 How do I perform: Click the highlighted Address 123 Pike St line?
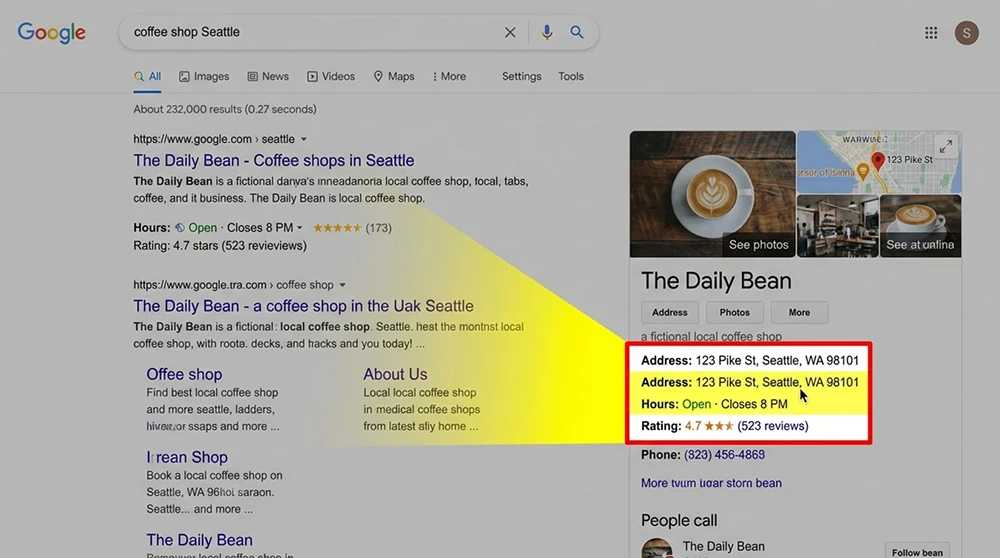[x=750, y=383]
